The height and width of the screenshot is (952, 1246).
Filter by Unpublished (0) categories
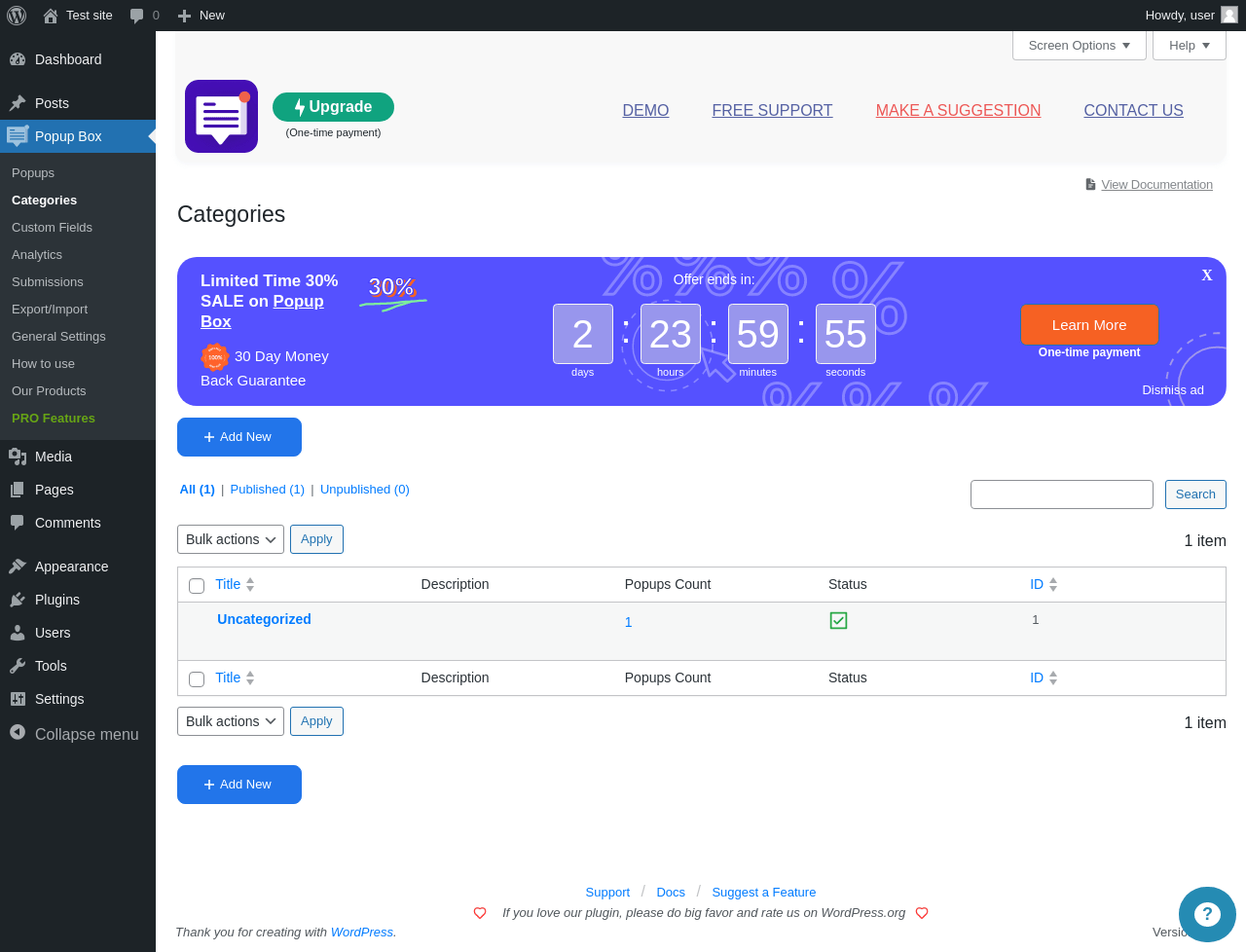(x=365, y=490)
